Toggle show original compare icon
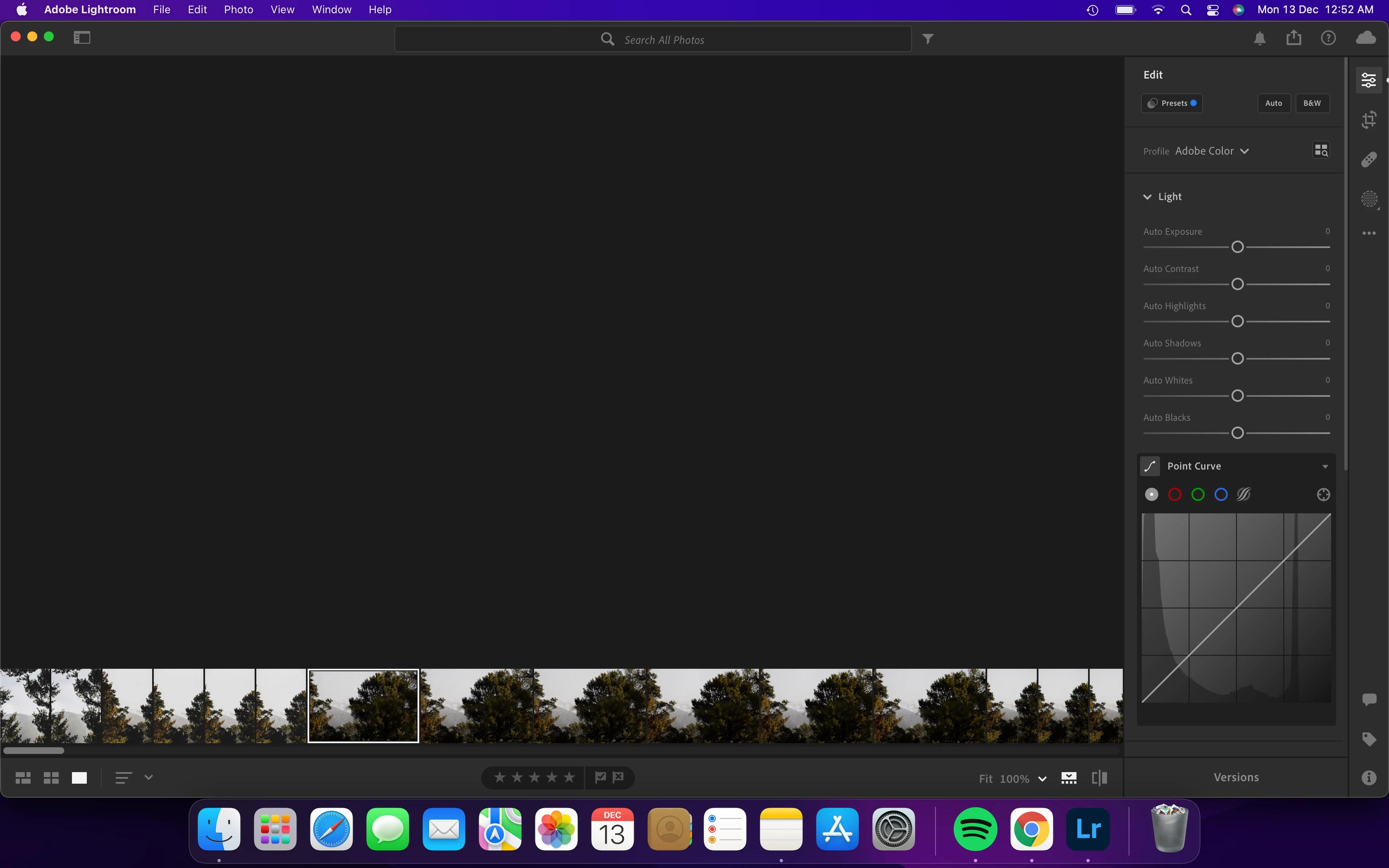The height and width of the screenshot is (868, 1389). (1099, 778)
